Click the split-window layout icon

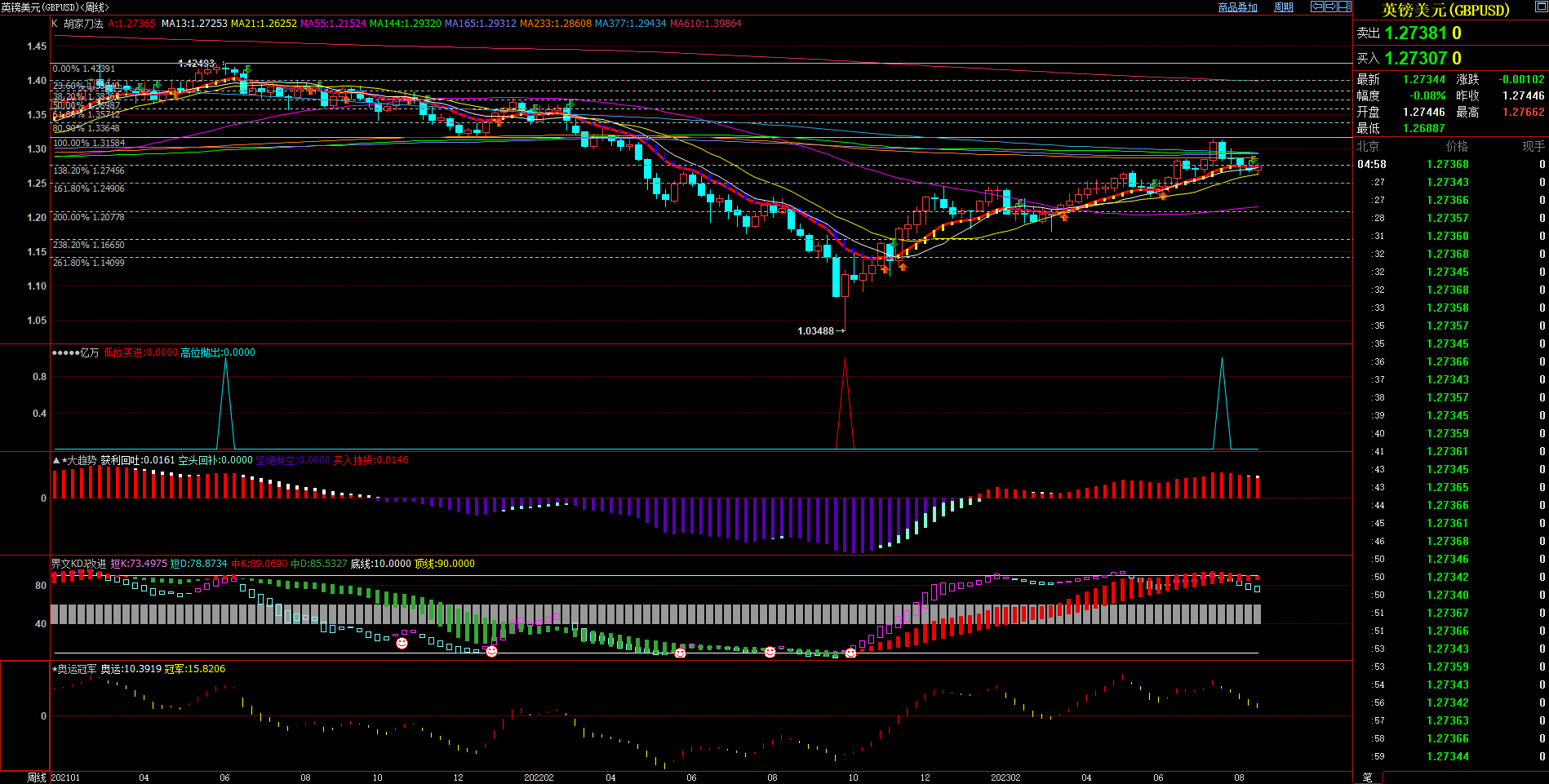pyautogui.click(x=1344, y=7)
